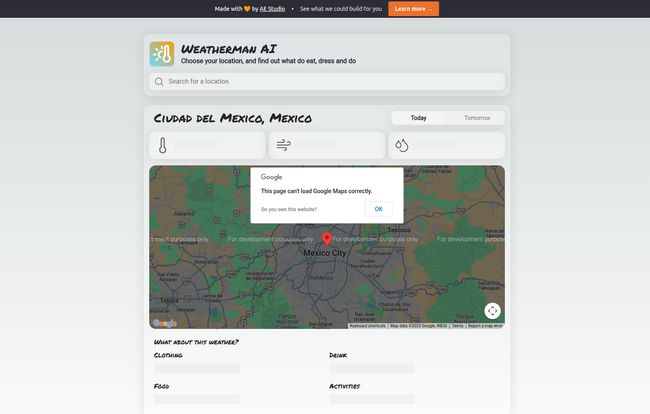Screen dimensions: 650x414
Task: Click the Activities section label
Action: (344, 386)
